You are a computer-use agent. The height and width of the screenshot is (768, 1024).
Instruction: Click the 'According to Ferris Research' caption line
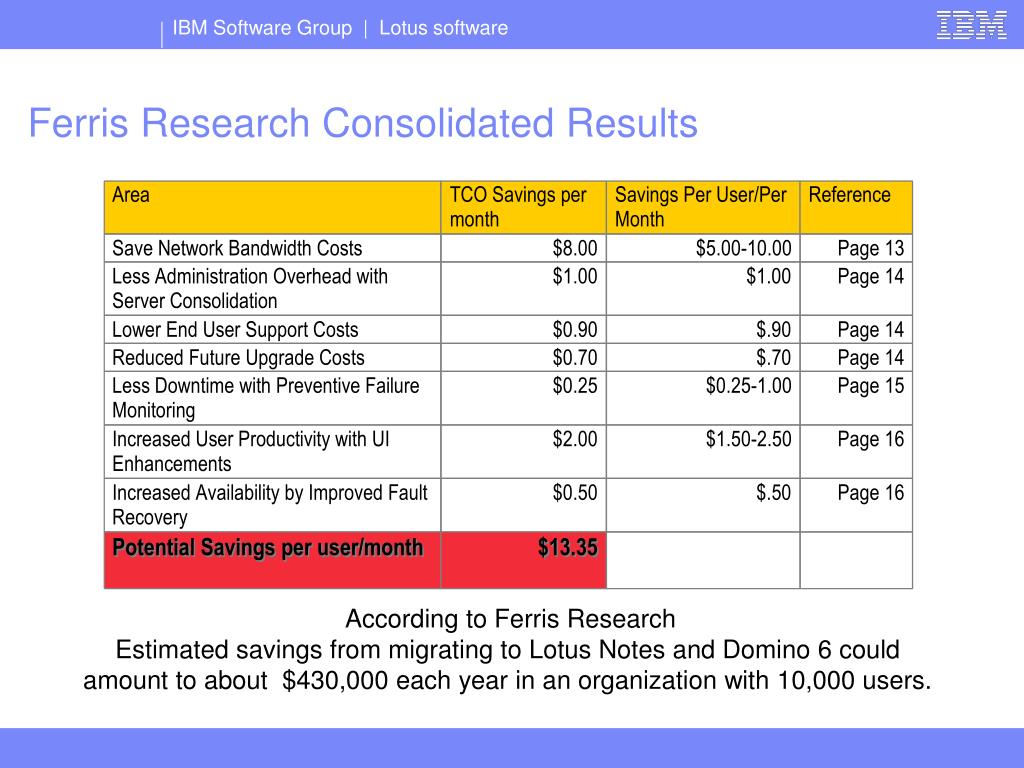coord(510,619)
